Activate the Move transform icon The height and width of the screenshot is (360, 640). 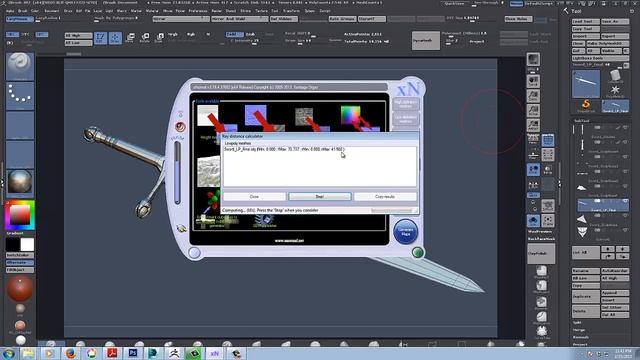(x=130, y=38)
